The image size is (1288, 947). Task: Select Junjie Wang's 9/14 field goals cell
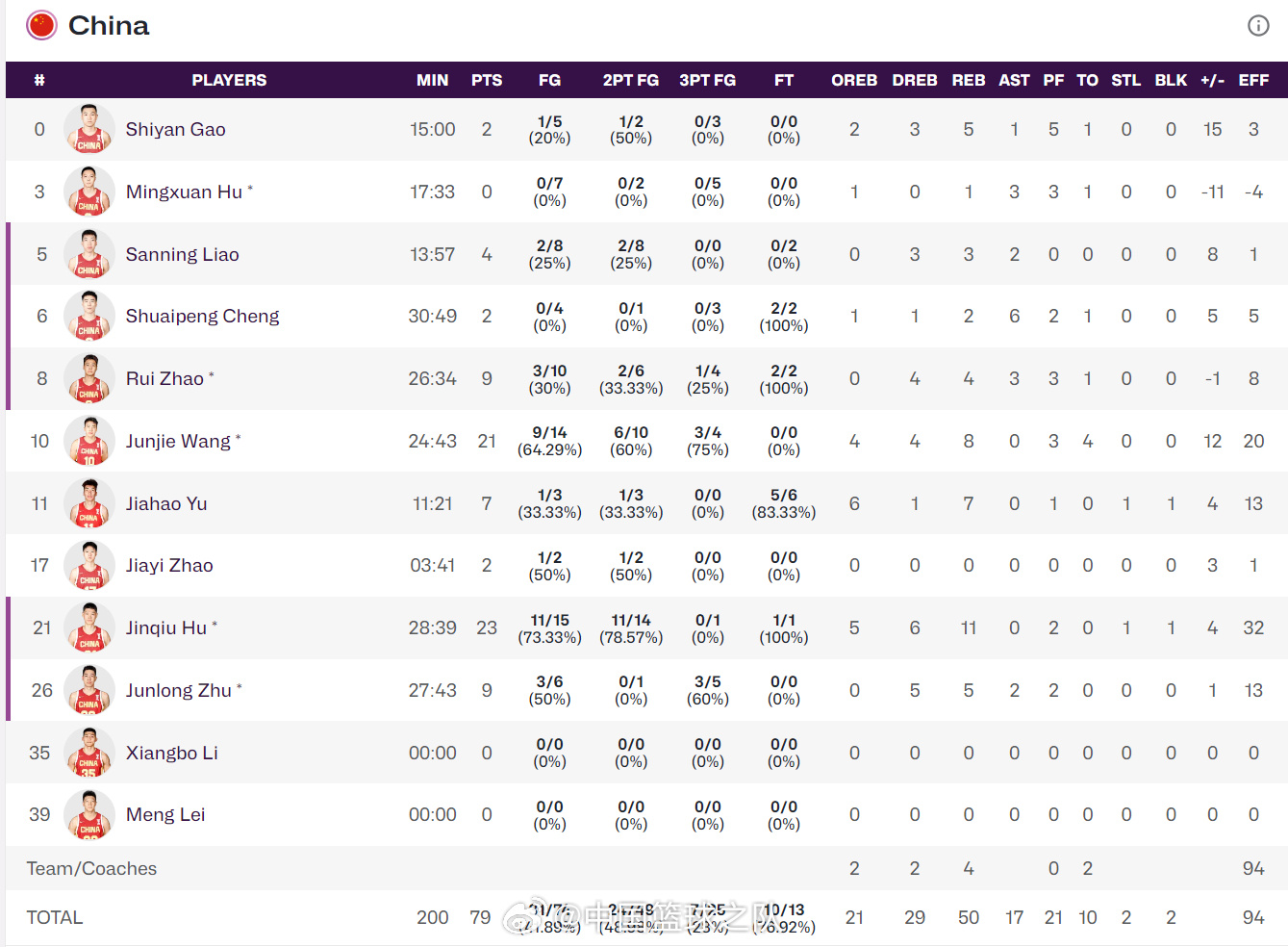[549, 441]
